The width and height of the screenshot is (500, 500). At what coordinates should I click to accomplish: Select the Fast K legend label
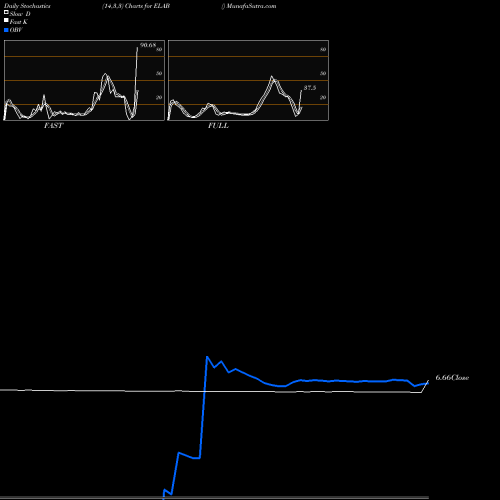(19, 22)
